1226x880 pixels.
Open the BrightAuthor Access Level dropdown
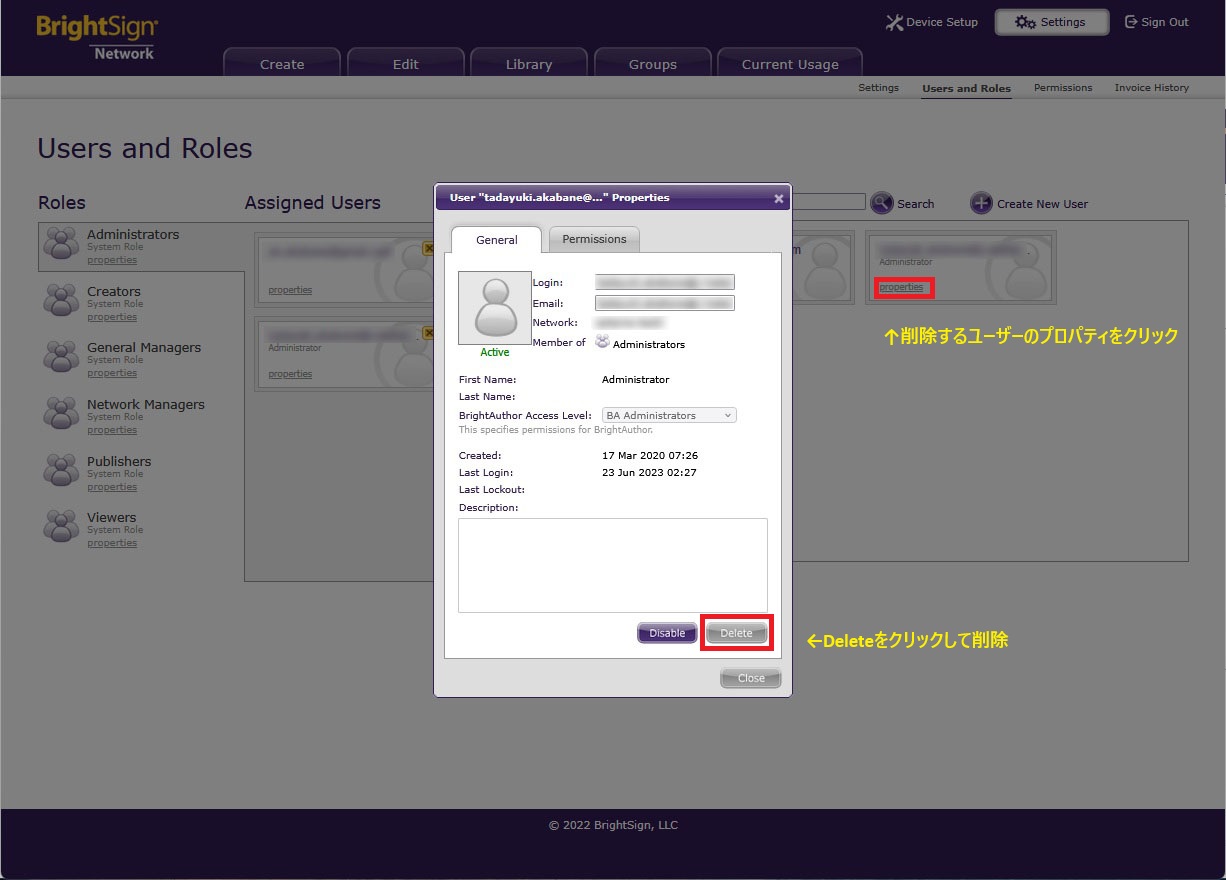pyautogui.click(x=669, y=415)
